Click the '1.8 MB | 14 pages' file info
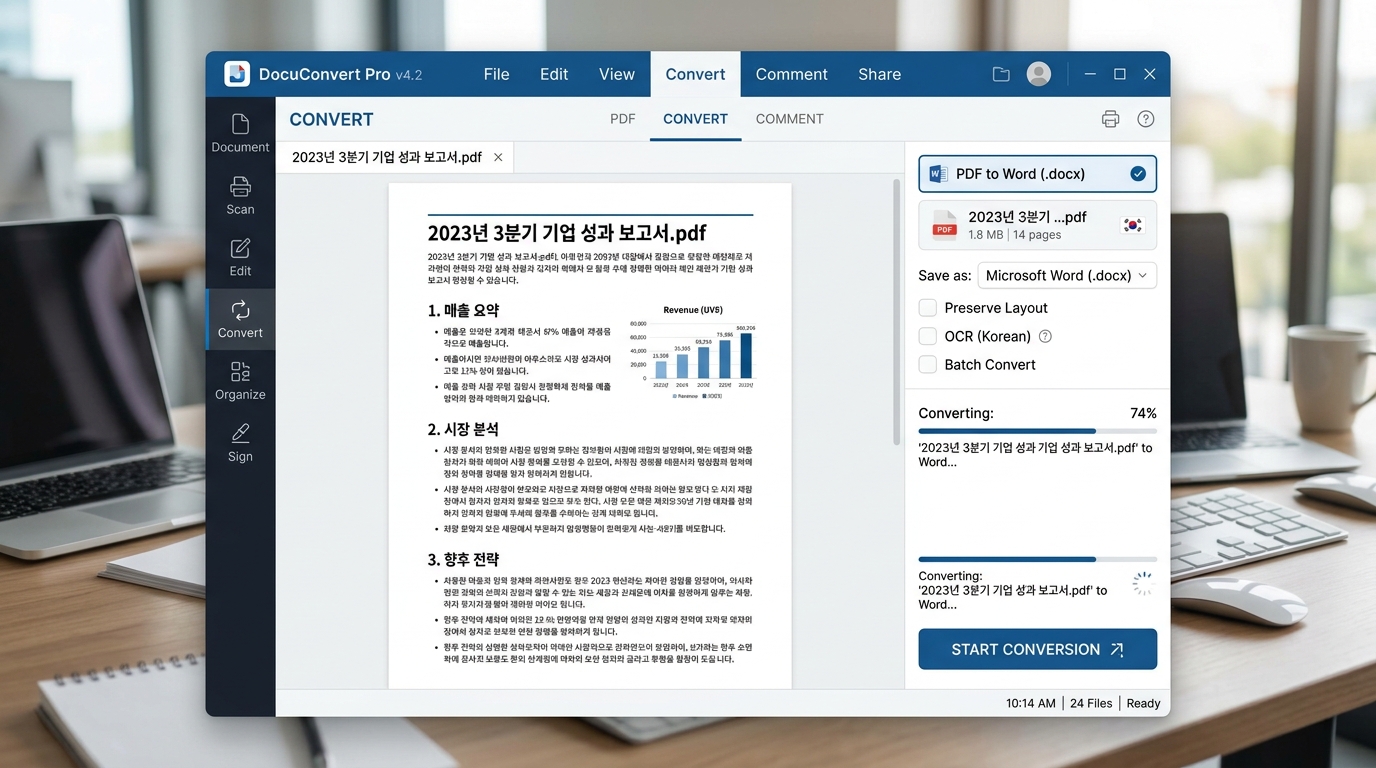Viewport: 1376px width, 768px height. tap(1015, 235)
